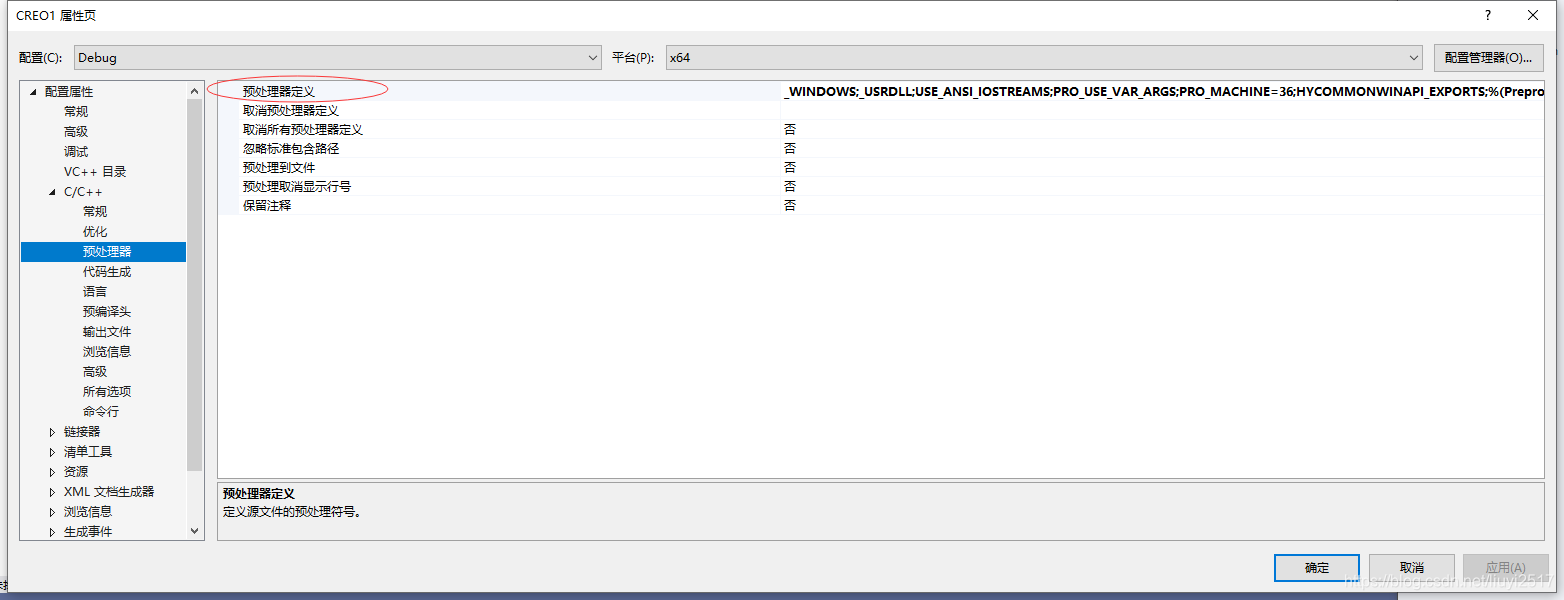Click the 确定 button

click(x=1316, y=568)
